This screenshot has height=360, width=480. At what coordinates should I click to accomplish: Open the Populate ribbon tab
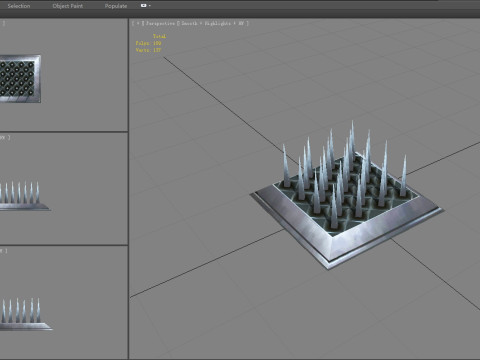coord(116,6)
